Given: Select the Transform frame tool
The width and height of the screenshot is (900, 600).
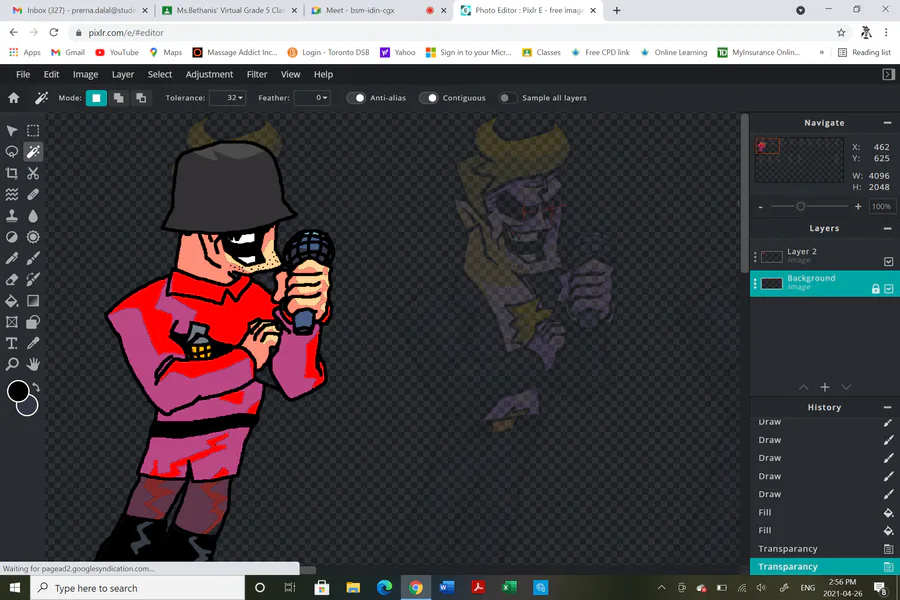Looking at the screenshot, I should tap(11, 322).
